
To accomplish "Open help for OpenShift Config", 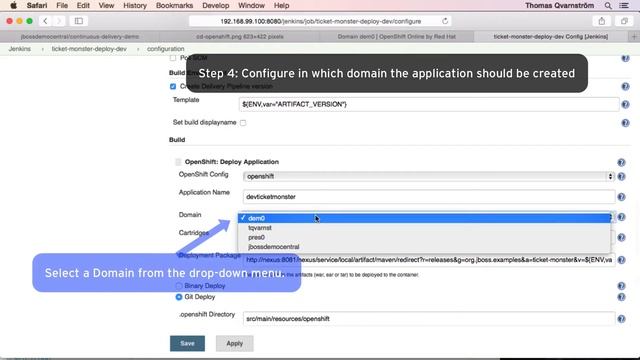I will 621,176.
